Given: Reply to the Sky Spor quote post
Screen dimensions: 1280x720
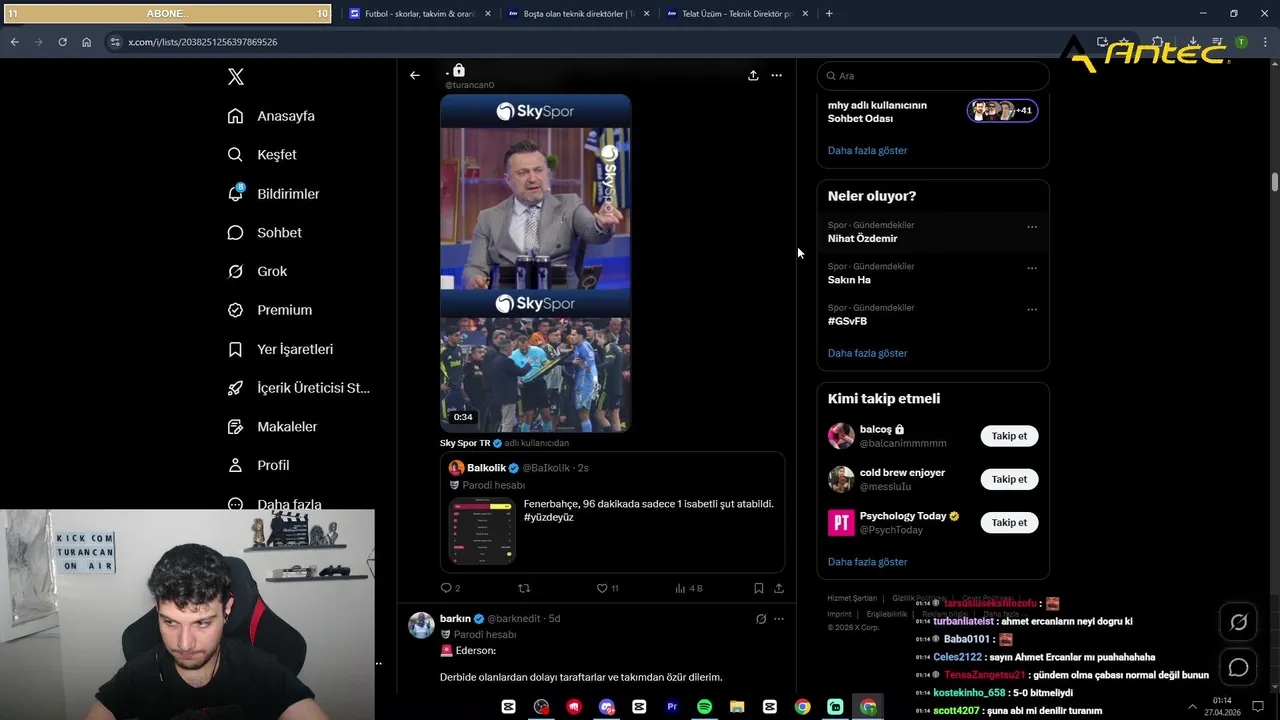Looking at the screenshot, I should click(450, 588).
